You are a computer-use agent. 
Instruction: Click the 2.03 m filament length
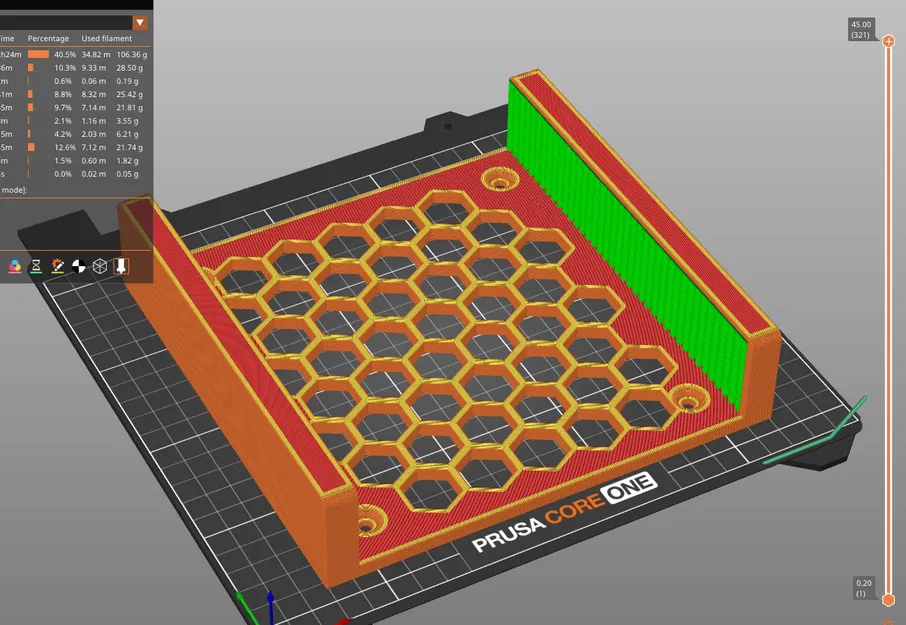coord(94,134)
